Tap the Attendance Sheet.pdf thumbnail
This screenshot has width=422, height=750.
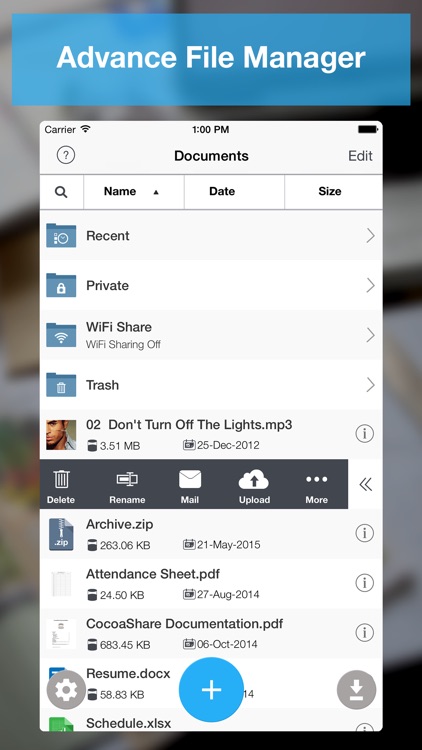click(61, 584)
